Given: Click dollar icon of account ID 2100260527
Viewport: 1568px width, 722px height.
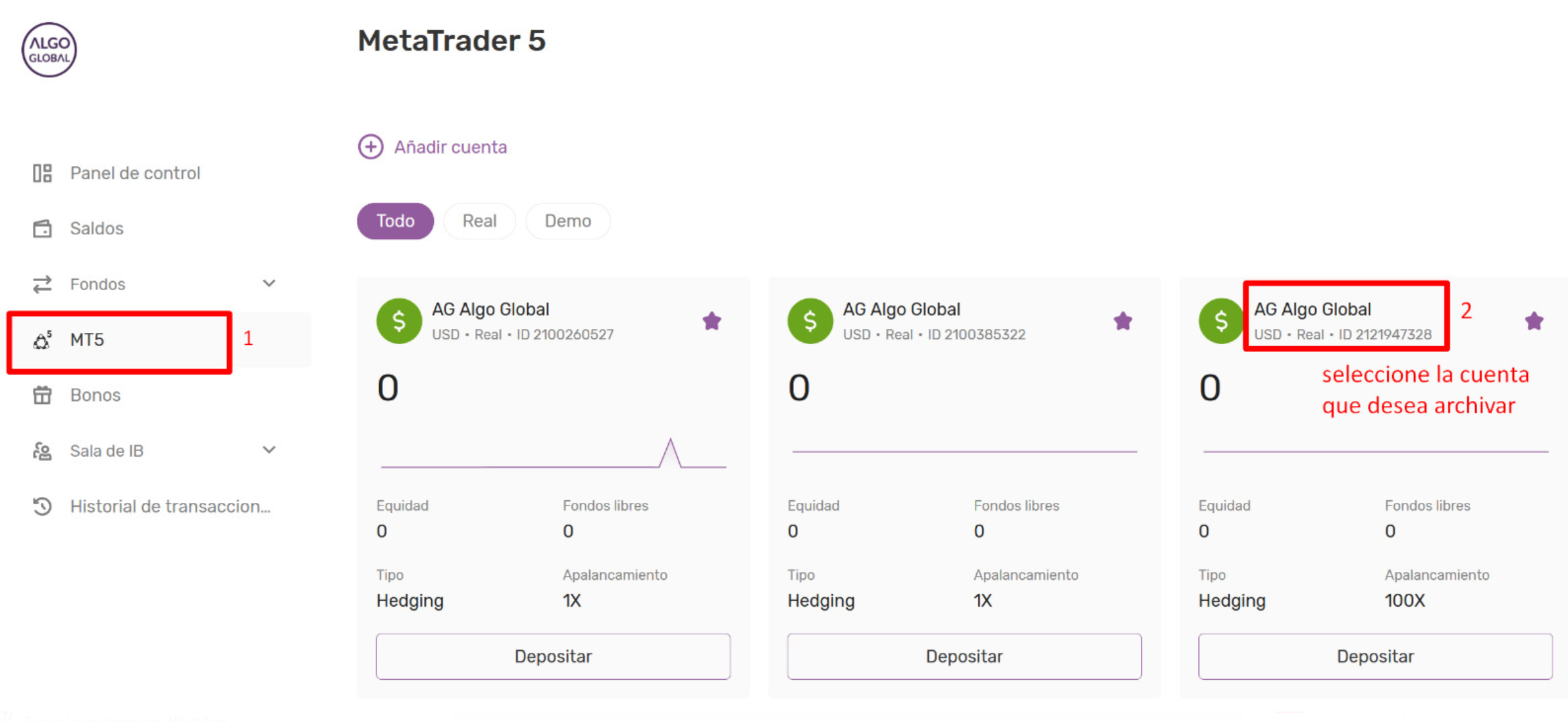Looking at the screenshot, I should pyautogui.click(x=399, y=321).
